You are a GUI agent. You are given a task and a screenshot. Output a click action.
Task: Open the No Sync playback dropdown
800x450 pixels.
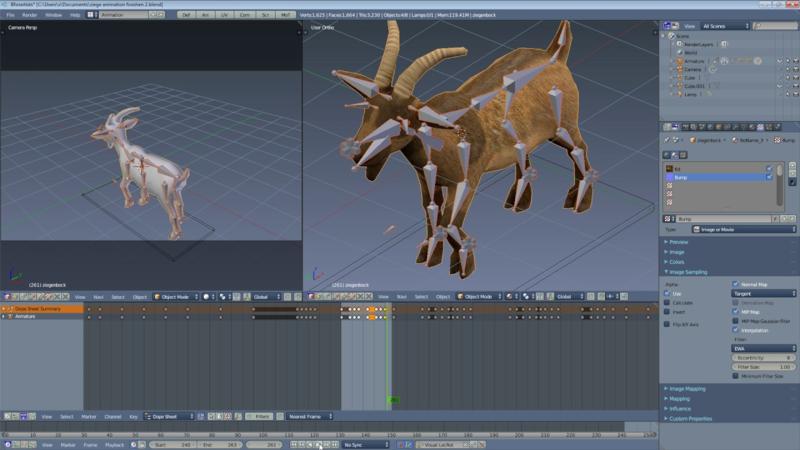365,445
